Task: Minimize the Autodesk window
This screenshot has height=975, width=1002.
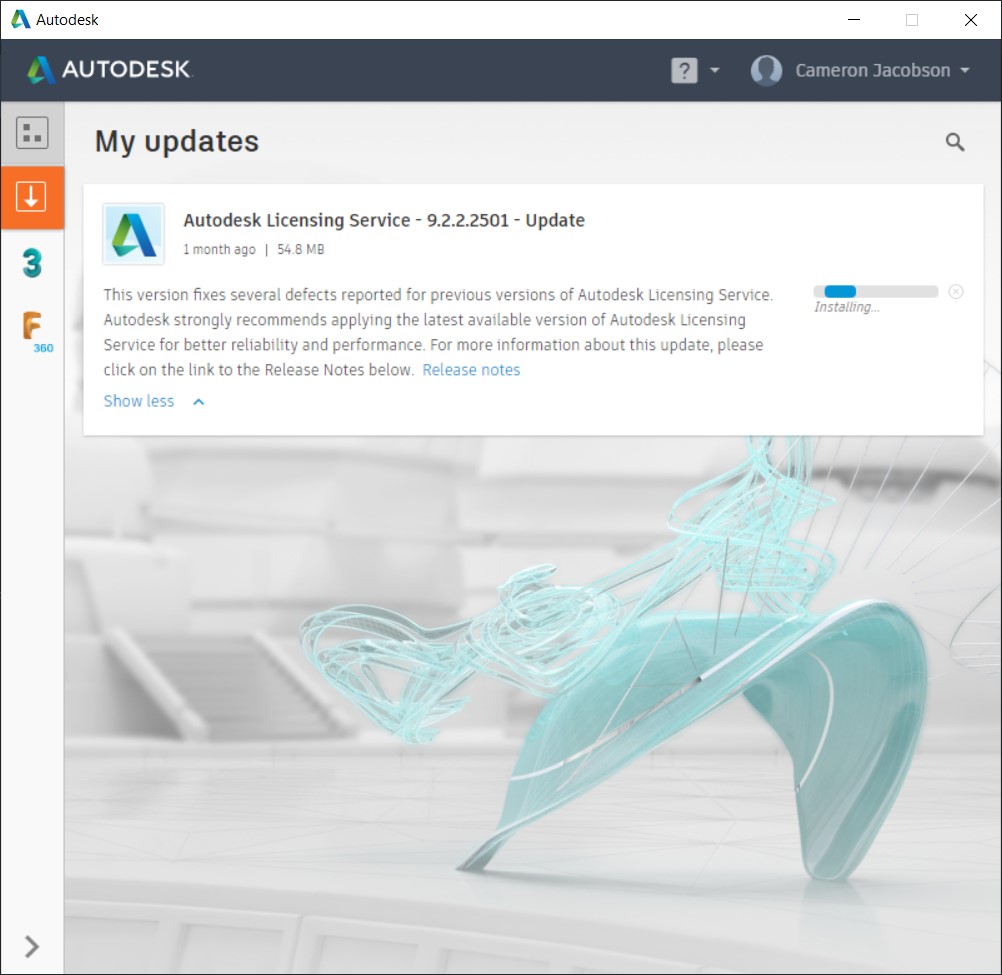Action: click(x=854, y=20)
